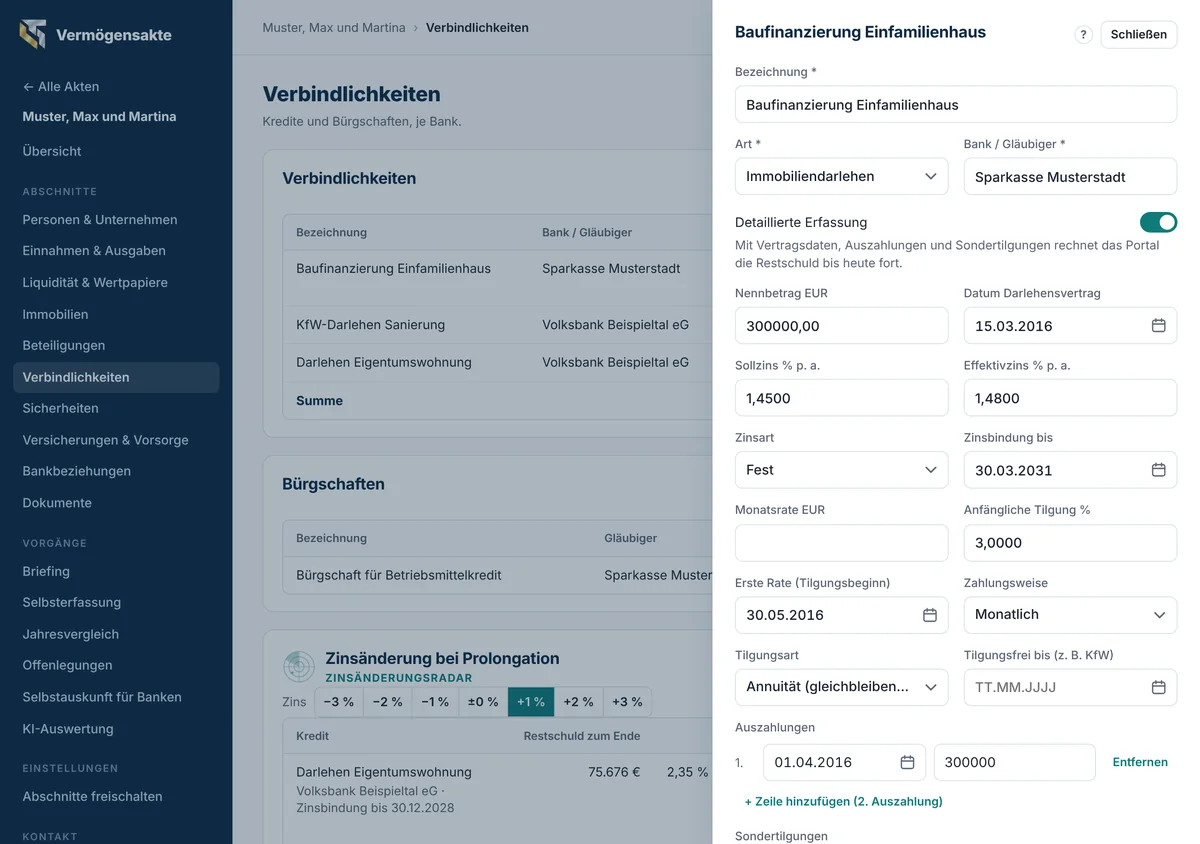Click the Effektivzins % p. a. field
1200x844 pixels.
tap(1070, 398)
